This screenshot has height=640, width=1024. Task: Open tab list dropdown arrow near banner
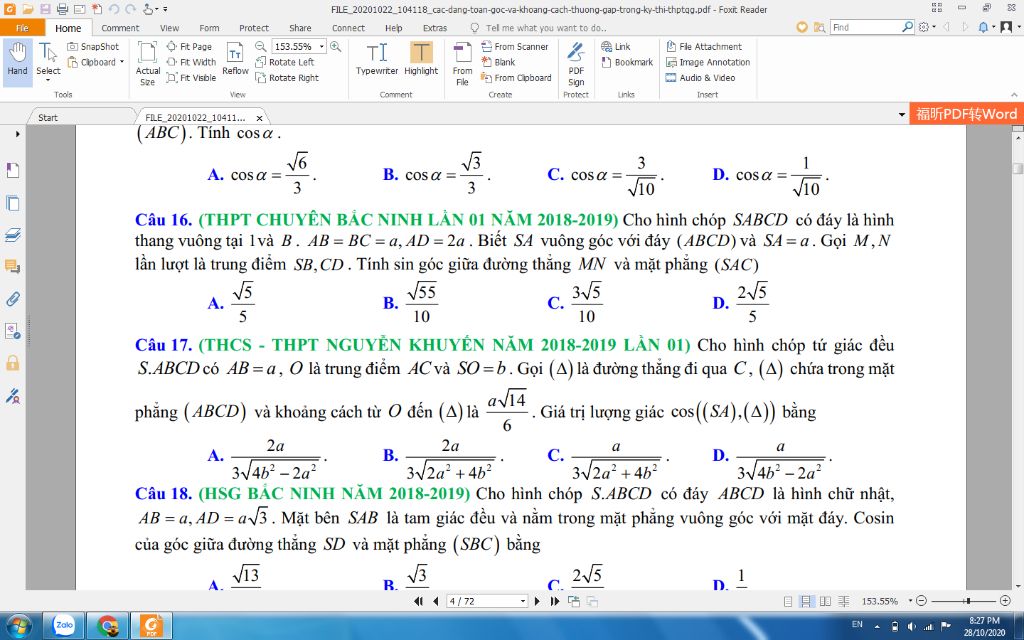pyautogui.click(x=902, y=115)
